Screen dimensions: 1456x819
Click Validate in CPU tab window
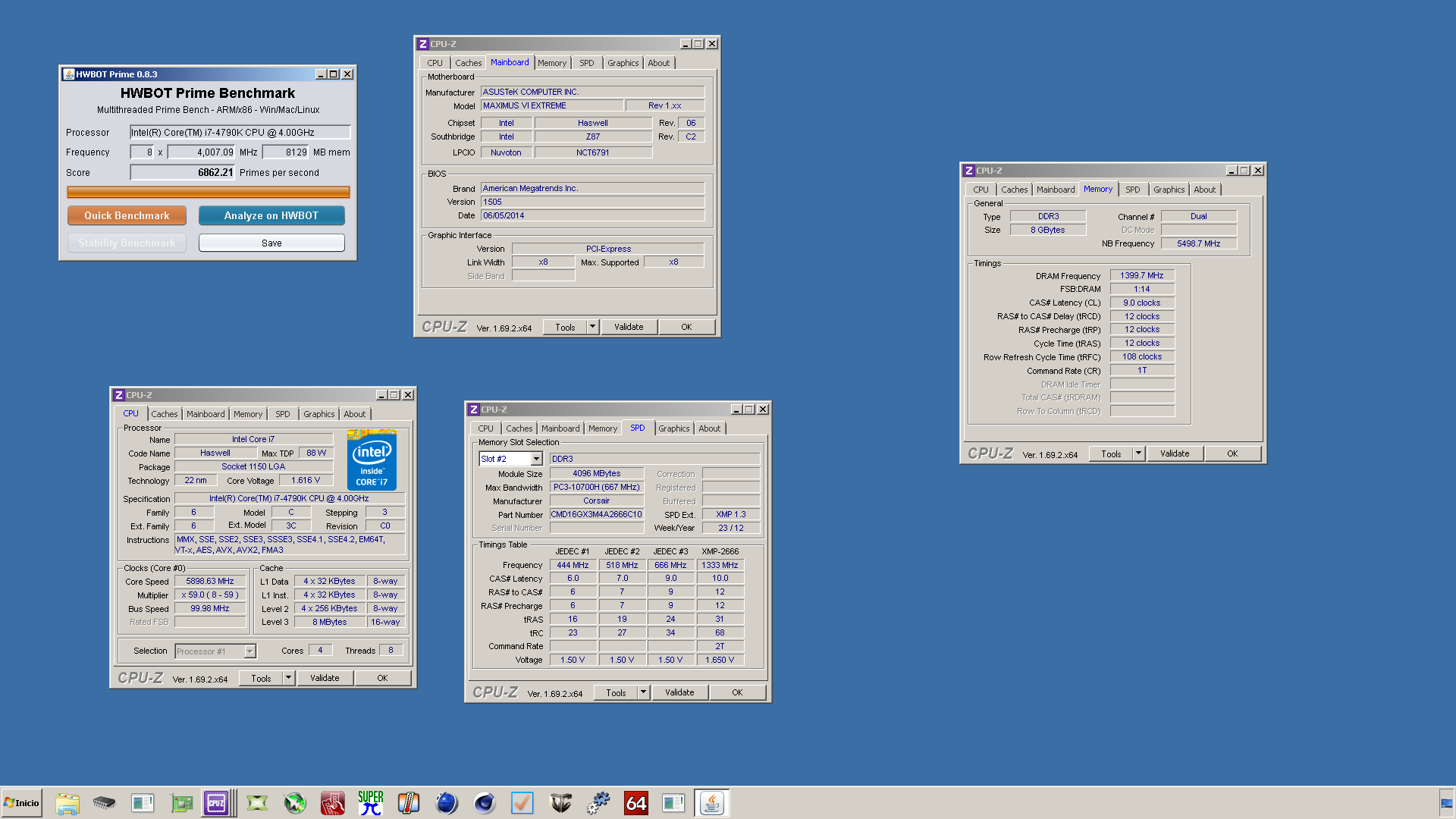pyautogui.click(x=325, y=679)
